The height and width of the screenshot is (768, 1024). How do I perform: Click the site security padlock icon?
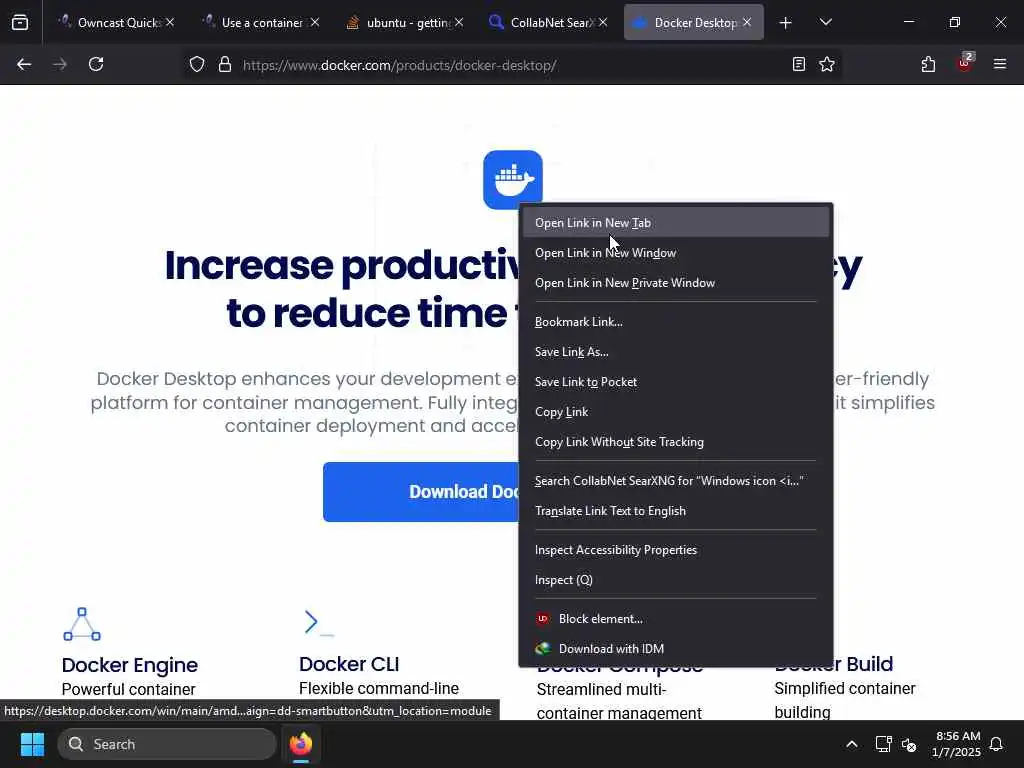click(225, 64)
